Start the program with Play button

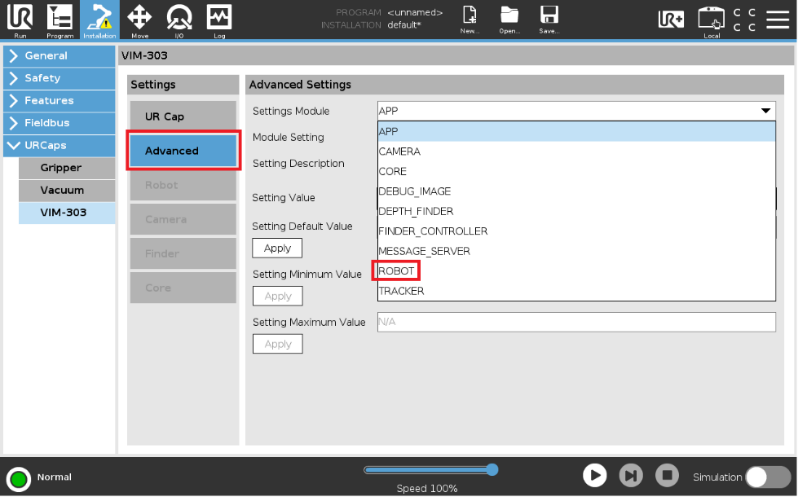click(594, 476)
